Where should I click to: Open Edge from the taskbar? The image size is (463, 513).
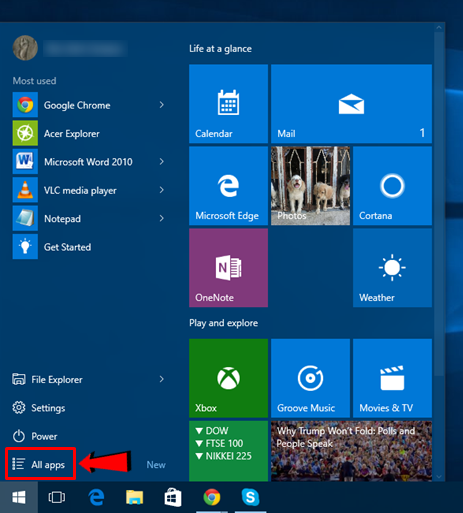(96, 497)
